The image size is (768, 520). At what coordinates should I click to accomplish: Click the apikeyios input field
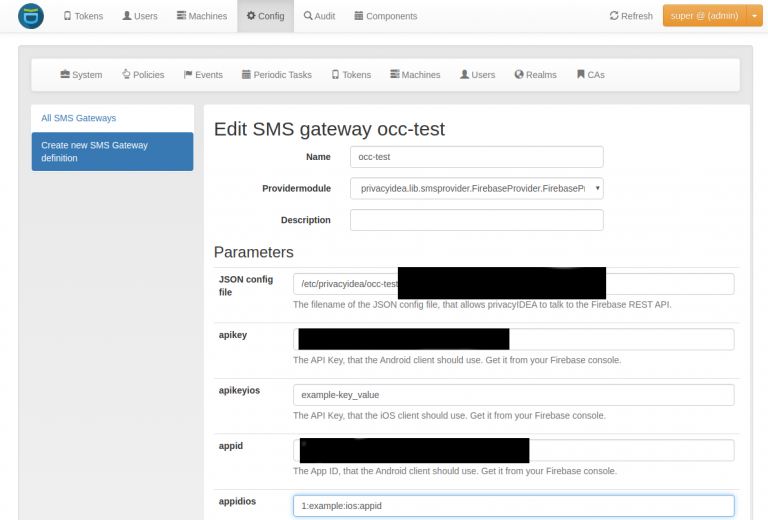[514, 395]
